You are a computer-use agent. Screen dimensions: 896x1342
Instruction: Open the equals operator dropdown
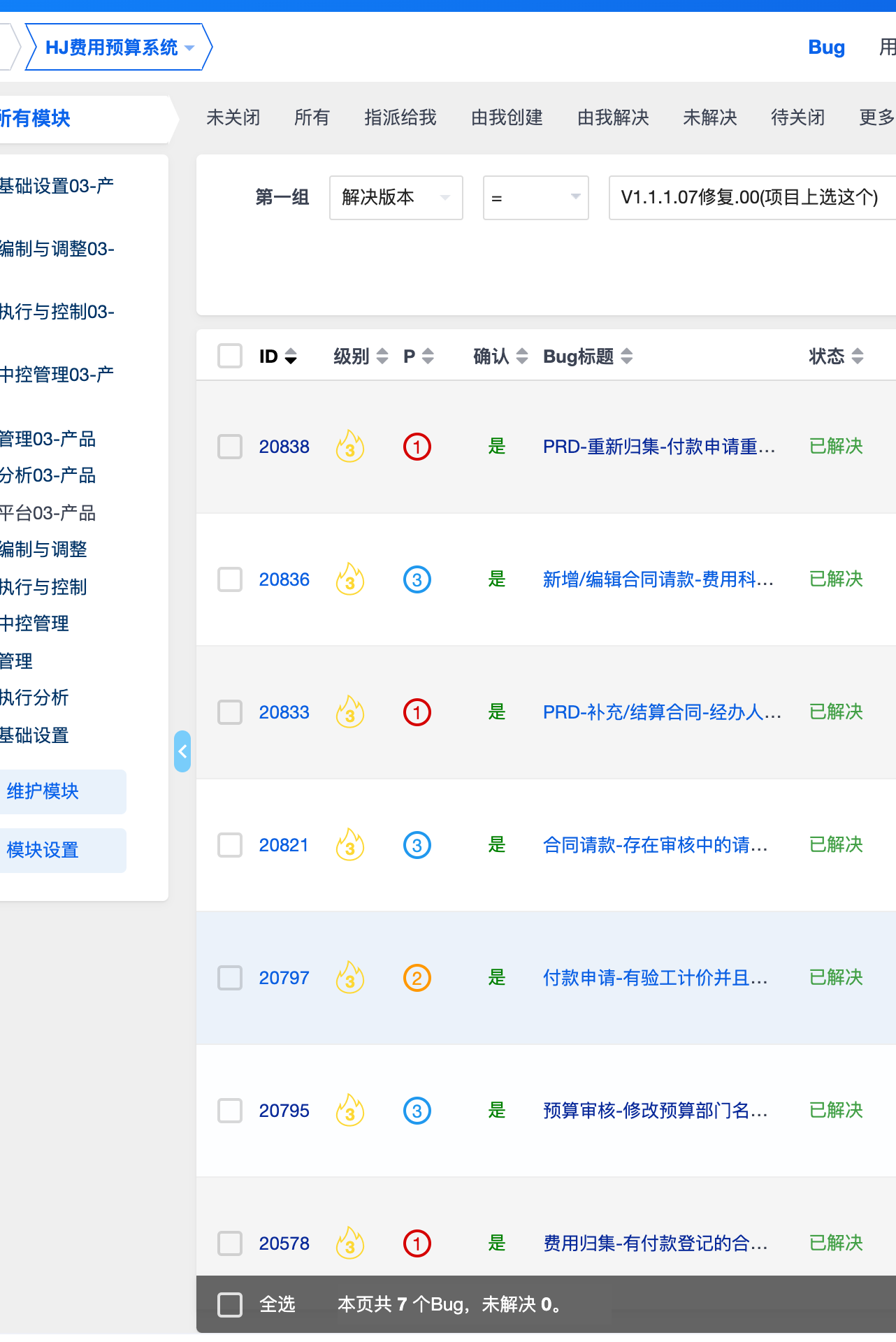tap(536, 198)
